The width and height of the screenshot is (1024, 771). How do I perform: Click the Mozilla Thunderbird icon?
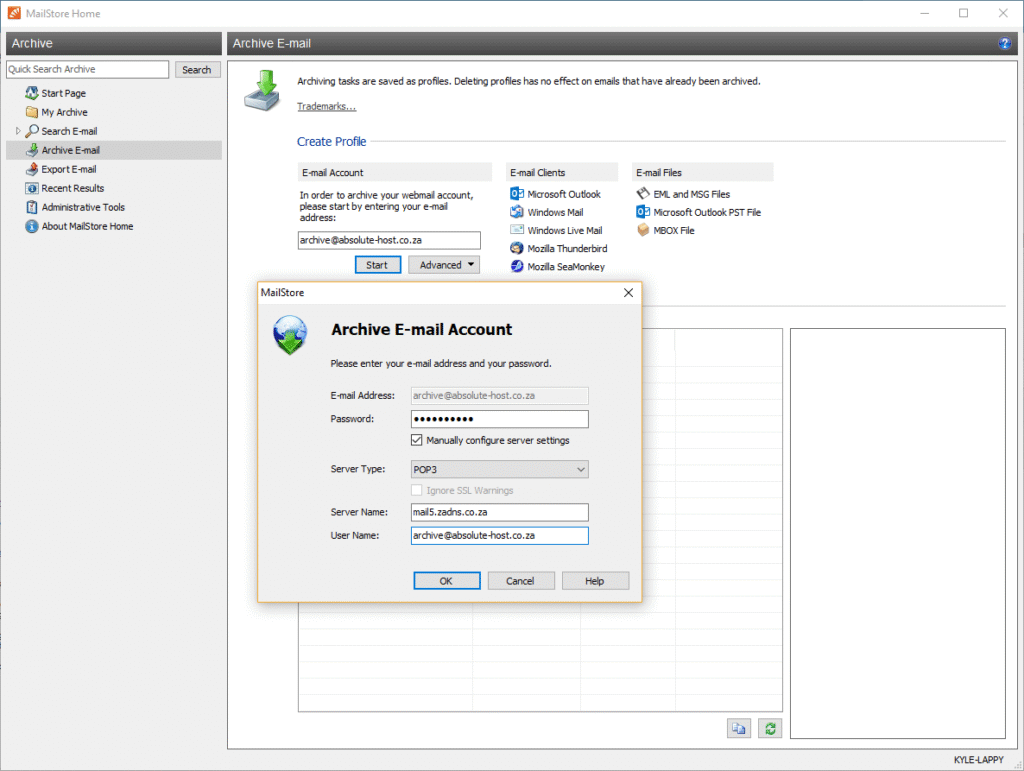[x=517, y=248]
